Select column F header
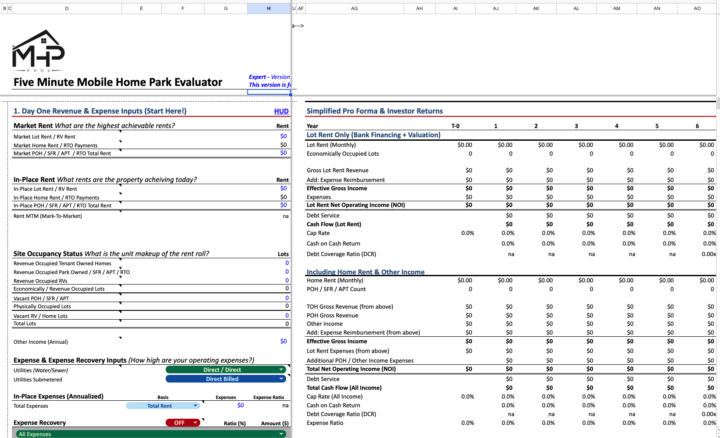Image resolution: width=720 pixels, height=438 pixels. click(x=183, y=8)
